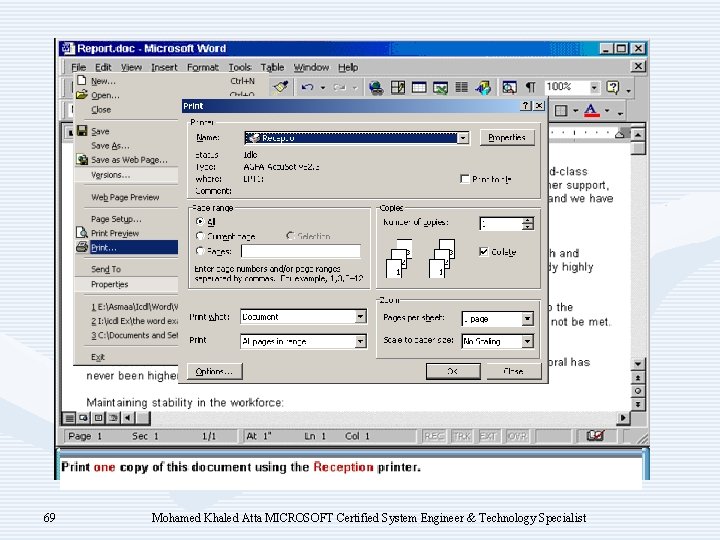The width and height of the screenshot is (720, 540).
Task: Decrease number of copies with spinner down
Action: tap(528, 227)
